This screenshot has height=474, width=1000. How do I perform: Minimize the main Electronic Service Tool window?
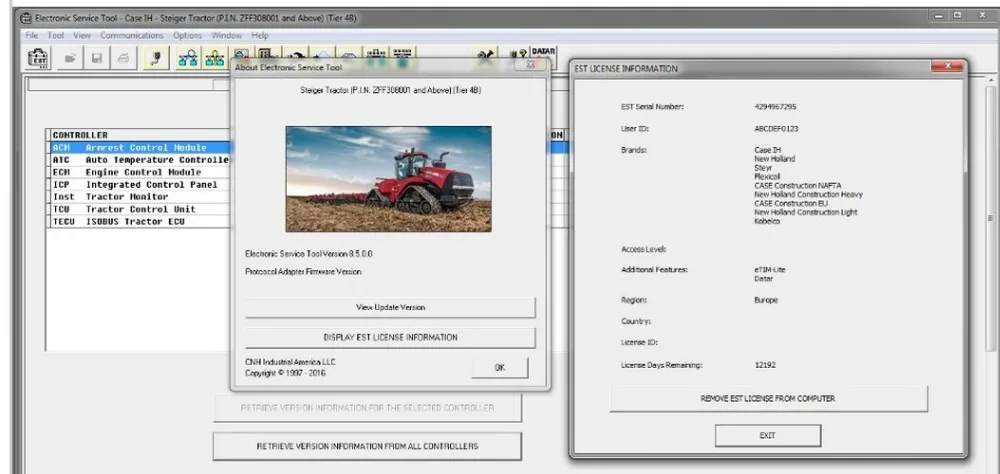point(938,15)
